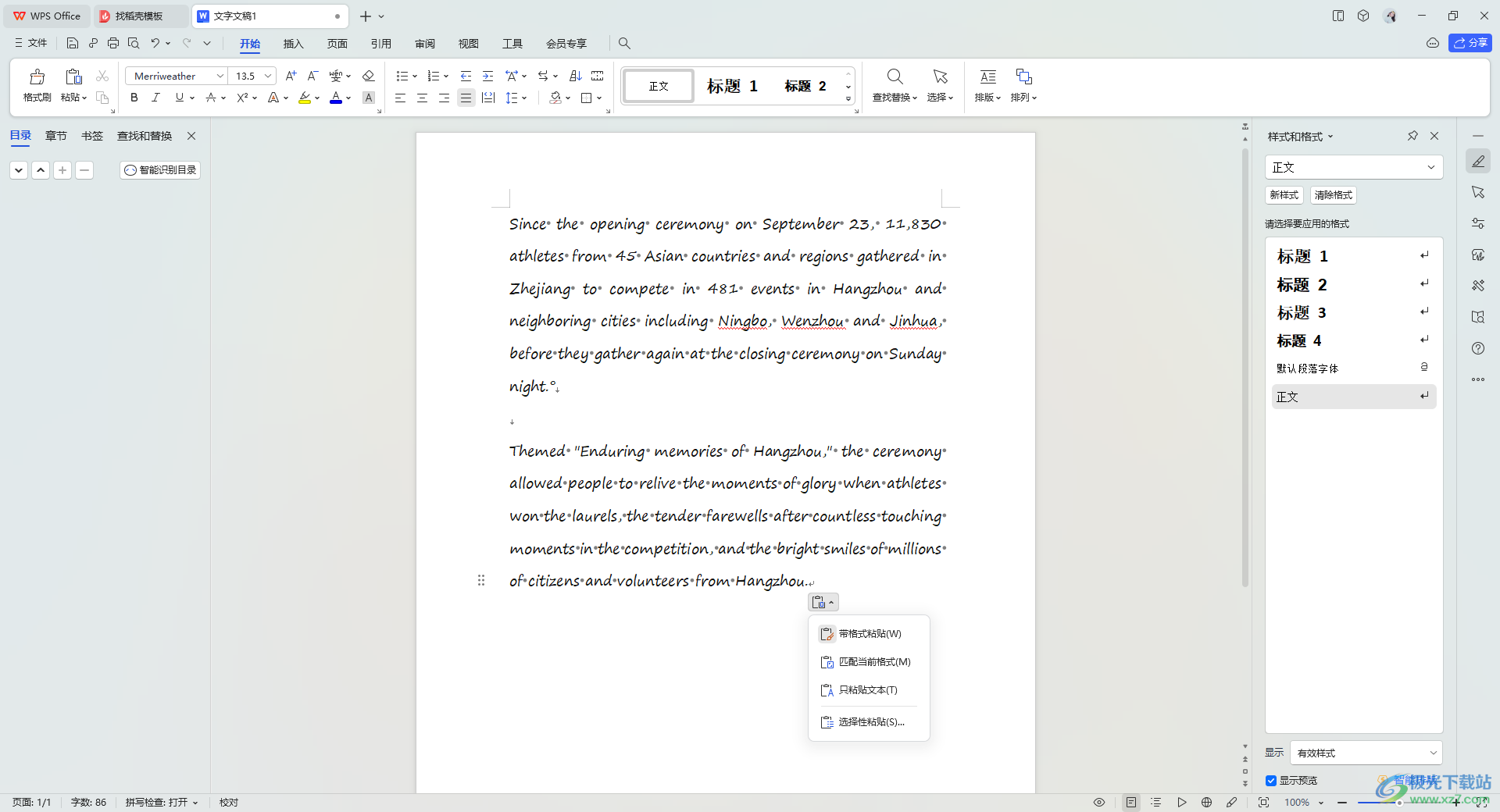Open Find and Replace (查找替换) tool
Viewport: 1500px width, 812px height.
click(895, 84)
